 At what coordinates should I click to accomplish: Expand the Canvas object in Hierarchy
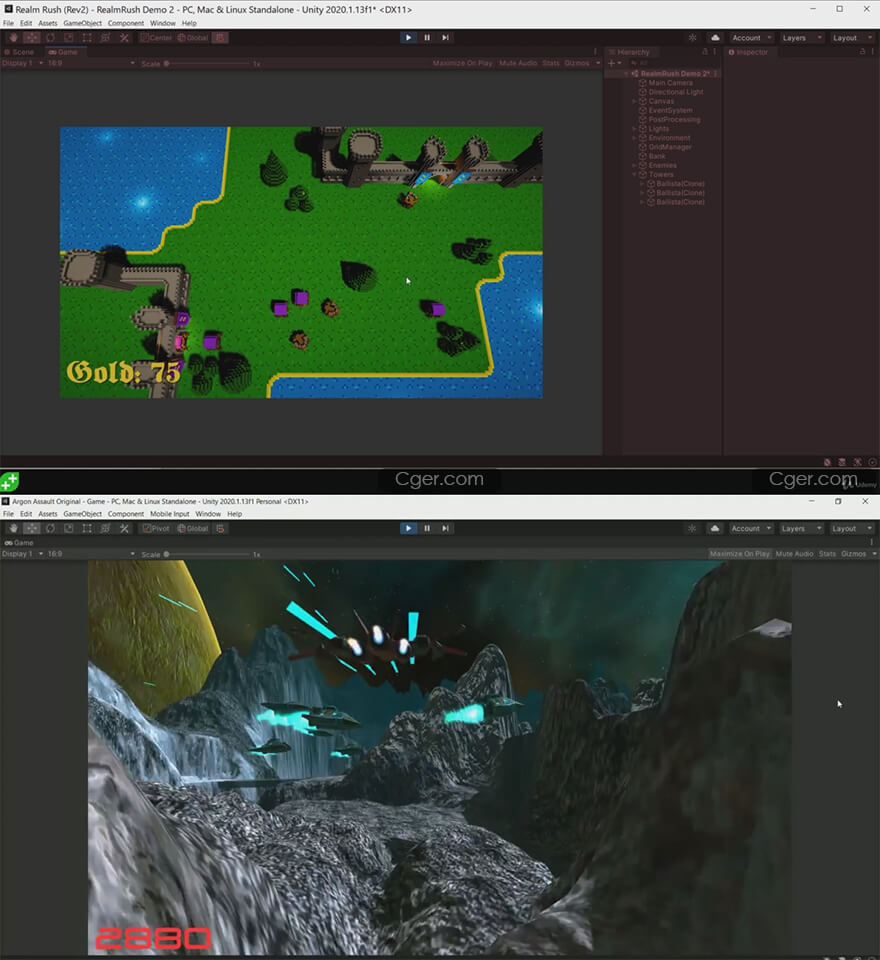click(635, 101)
